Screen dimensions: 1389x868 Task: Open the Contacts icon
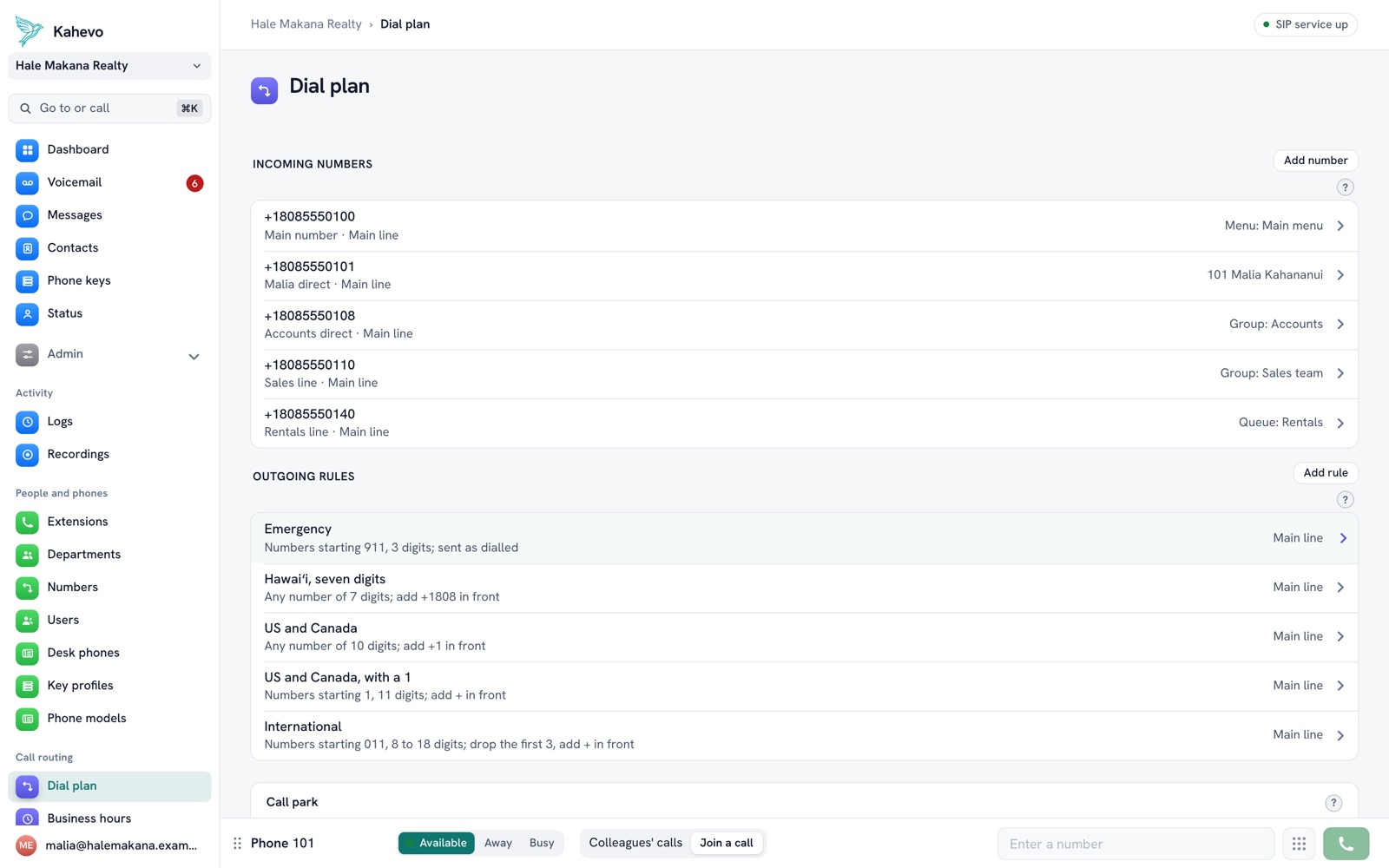coord(27,248)
